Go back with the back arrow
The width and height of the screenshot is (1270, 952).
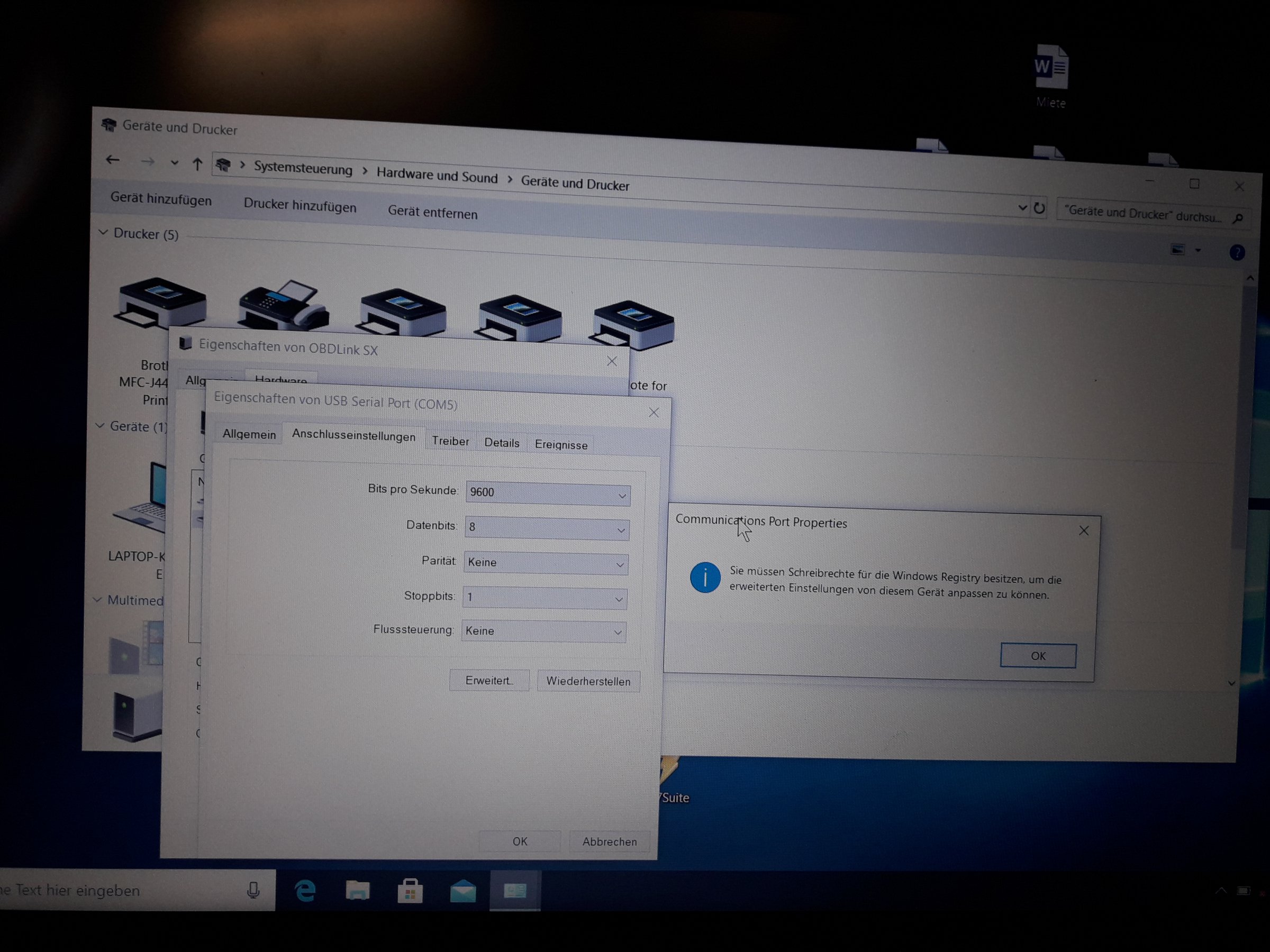[x=113, y=160]
